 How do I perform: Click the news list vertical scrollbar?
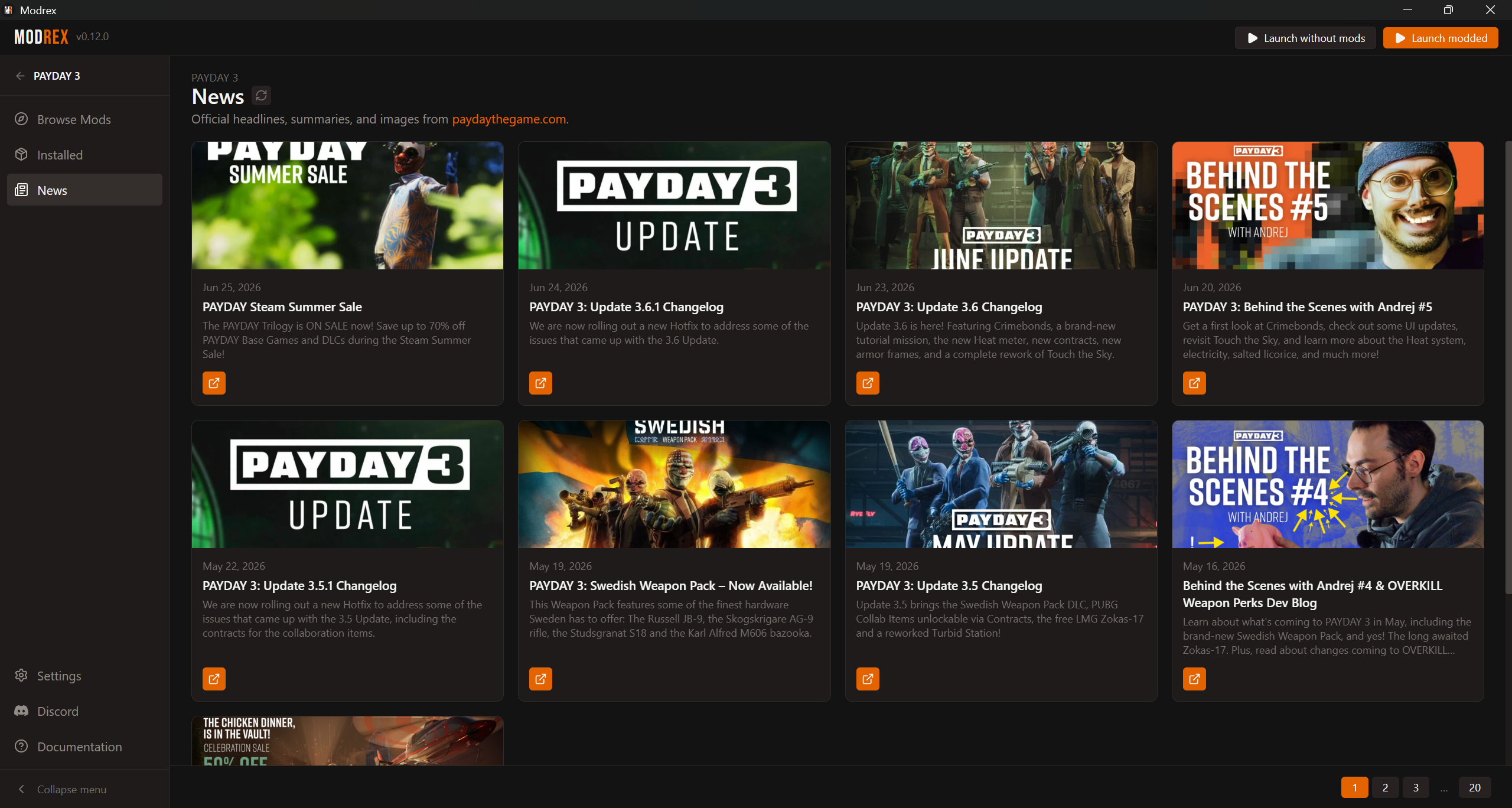pyautogui.click(x=1508, y=366)
